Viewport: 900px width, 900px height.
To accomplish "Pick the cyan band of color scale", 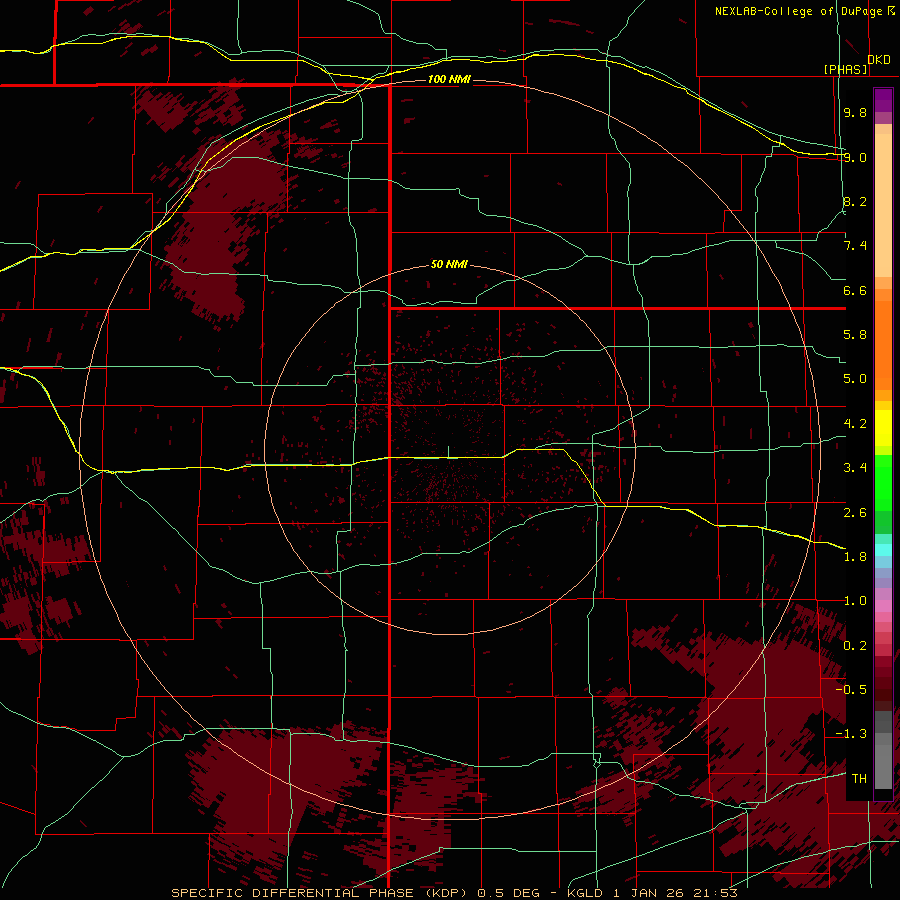I will point(883,550).
